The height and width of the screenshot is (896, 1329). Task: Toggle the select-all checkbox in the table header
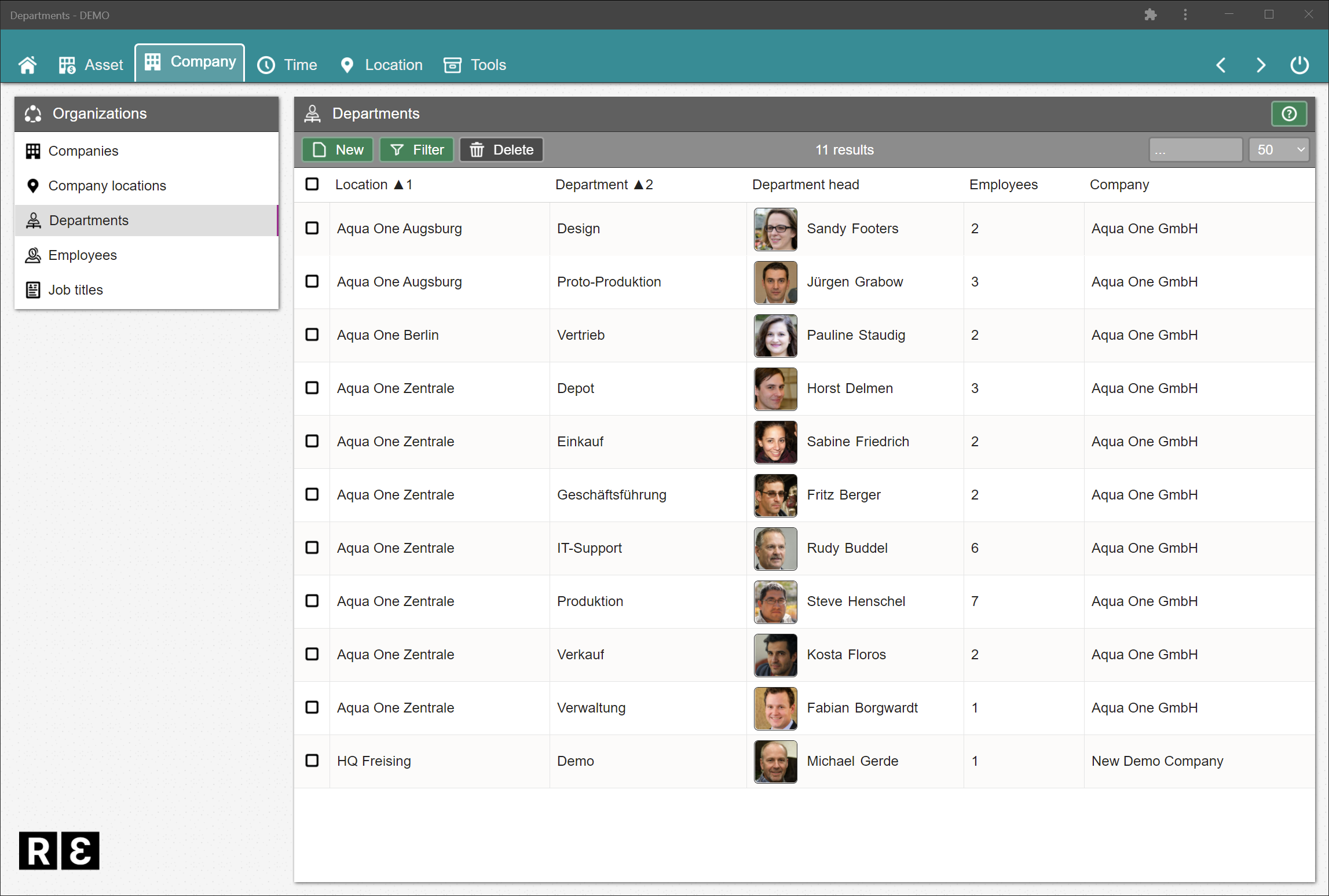[x=312, y=184]
